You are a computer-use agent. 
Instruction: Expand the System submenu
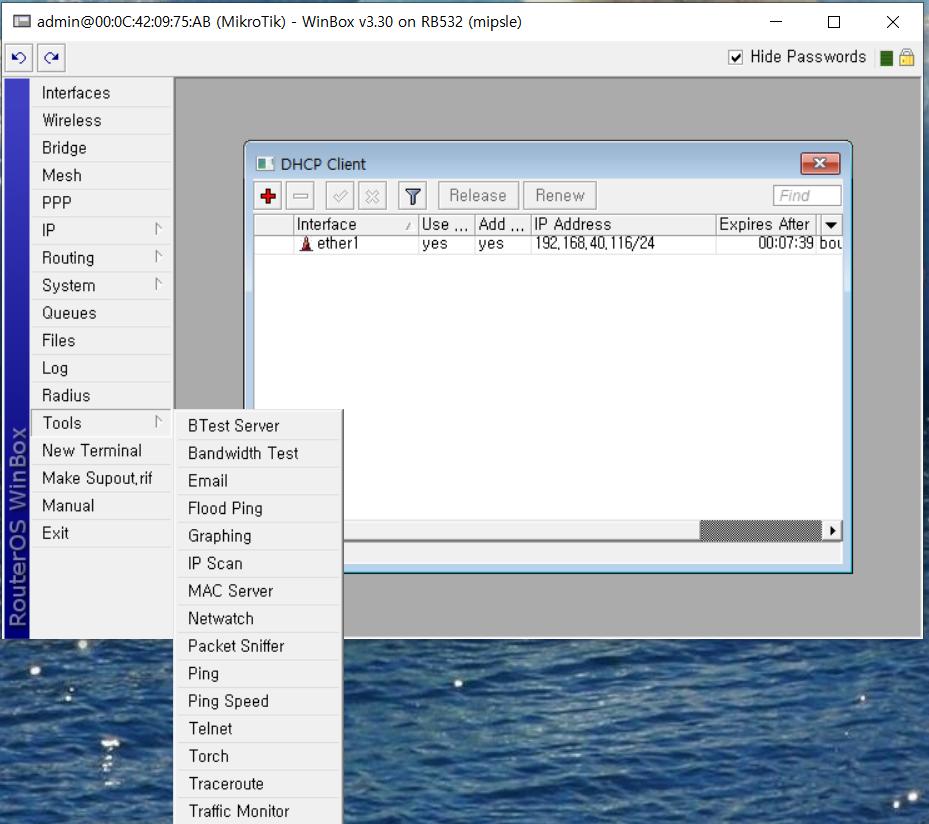pos(101,285)
